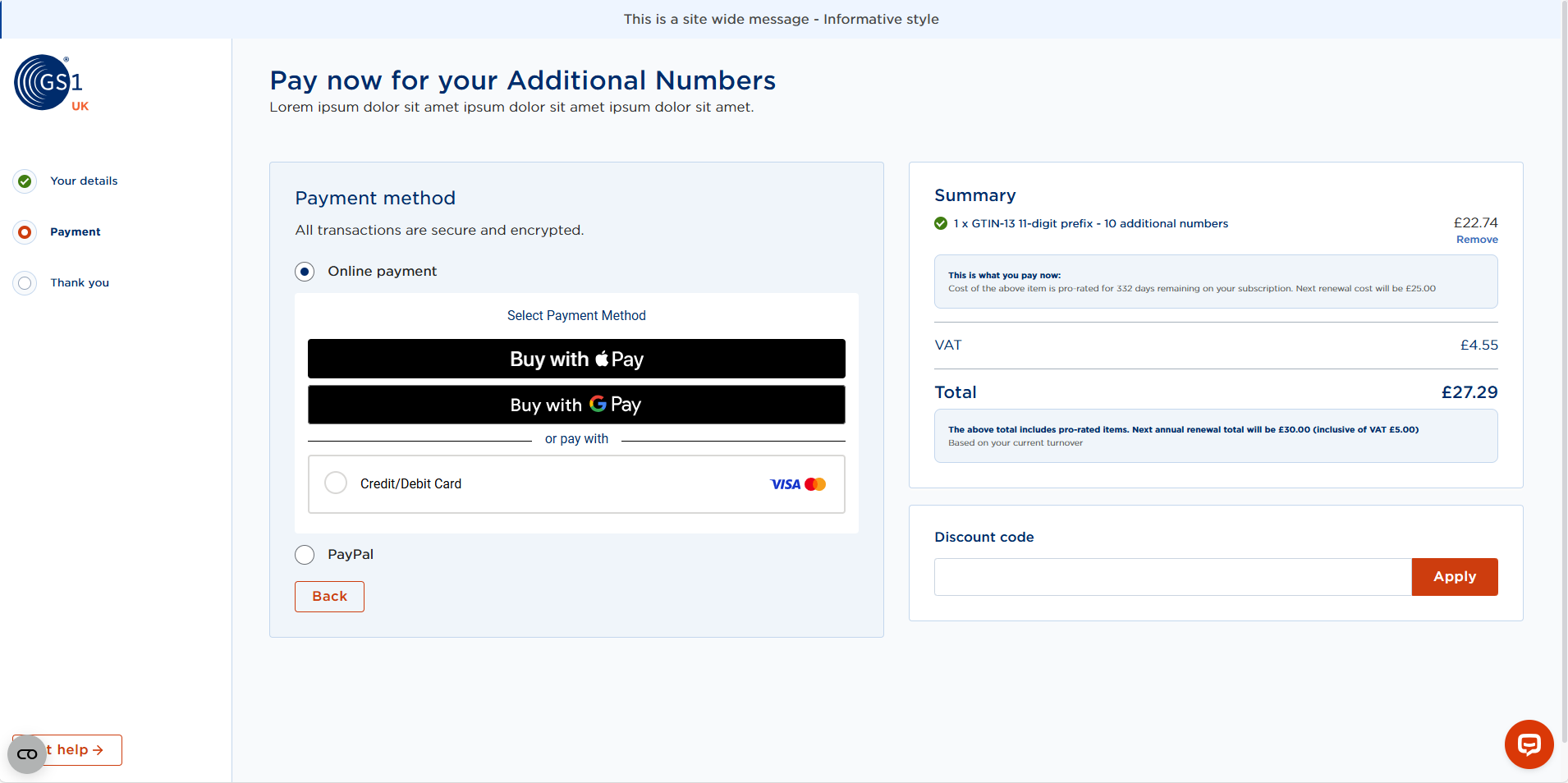Viewport: 1568px width, 783px height.
Task: Open the Your details step
Action: (84, 181)
